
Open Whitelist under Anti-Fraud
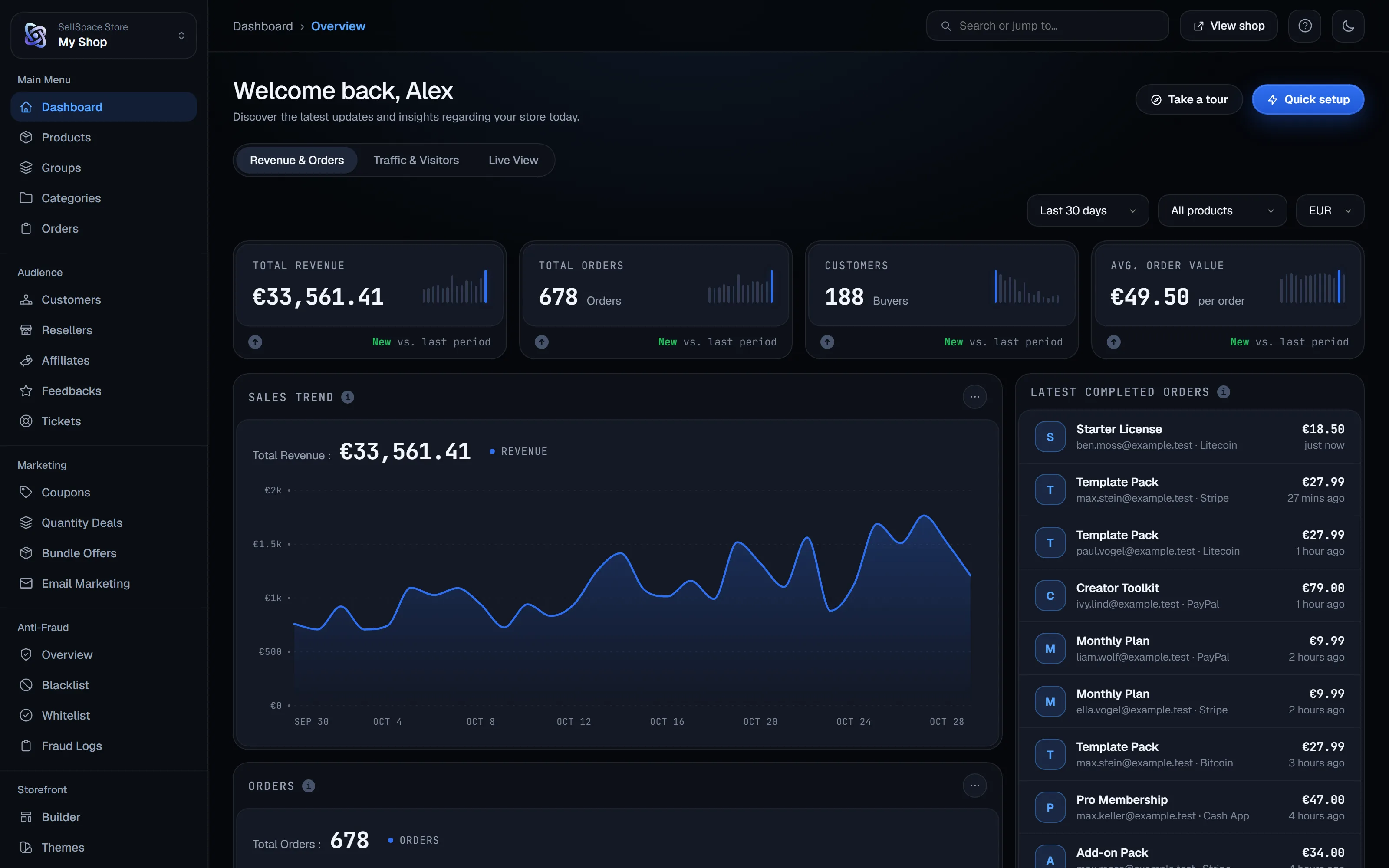click(103, 715)
